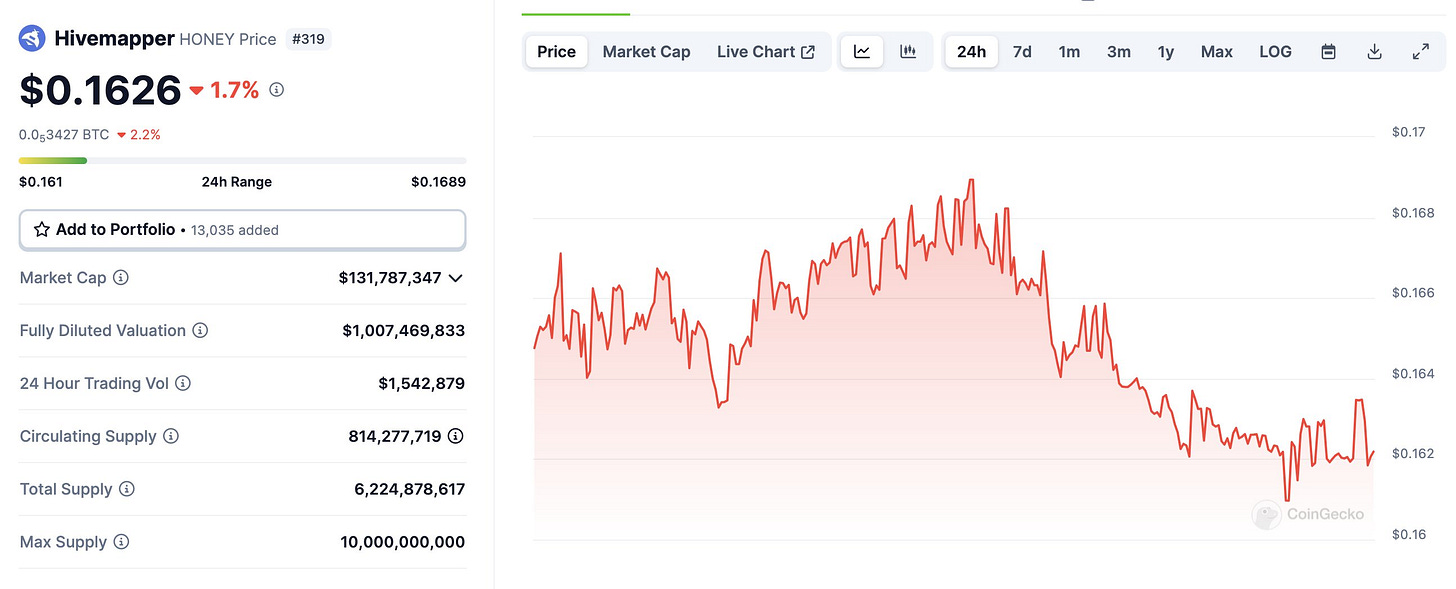Open the calendar date range picker
1456x589 pixels.
pos(1328,52)
